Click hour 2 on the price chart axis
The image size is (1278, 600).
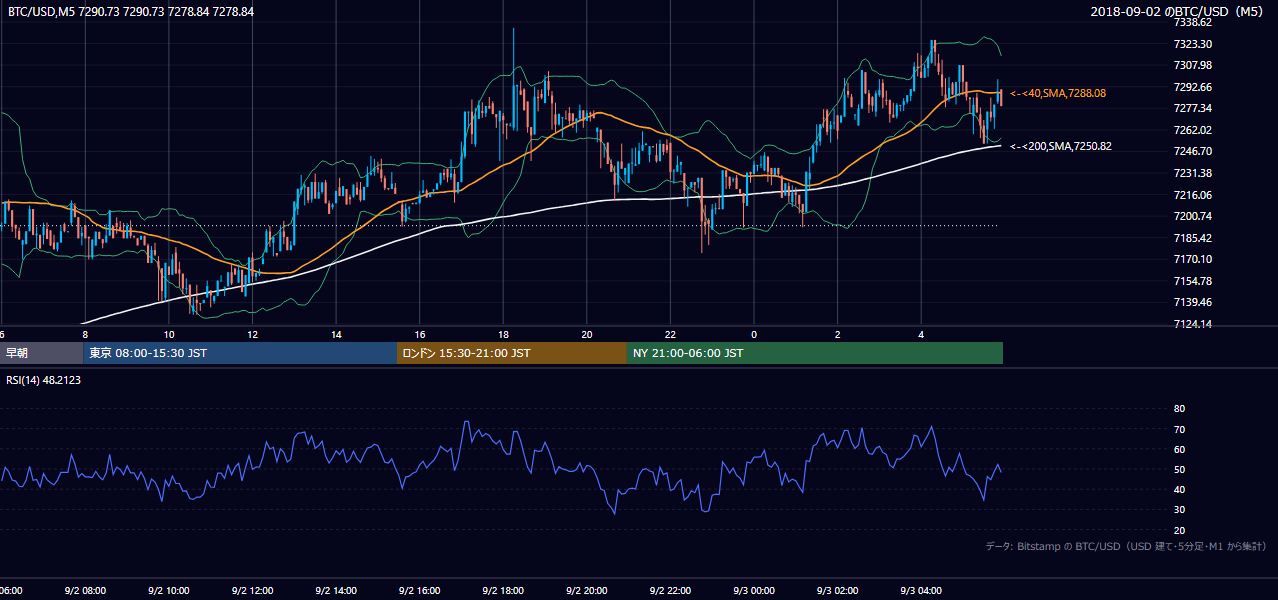[x=838, y=335]
